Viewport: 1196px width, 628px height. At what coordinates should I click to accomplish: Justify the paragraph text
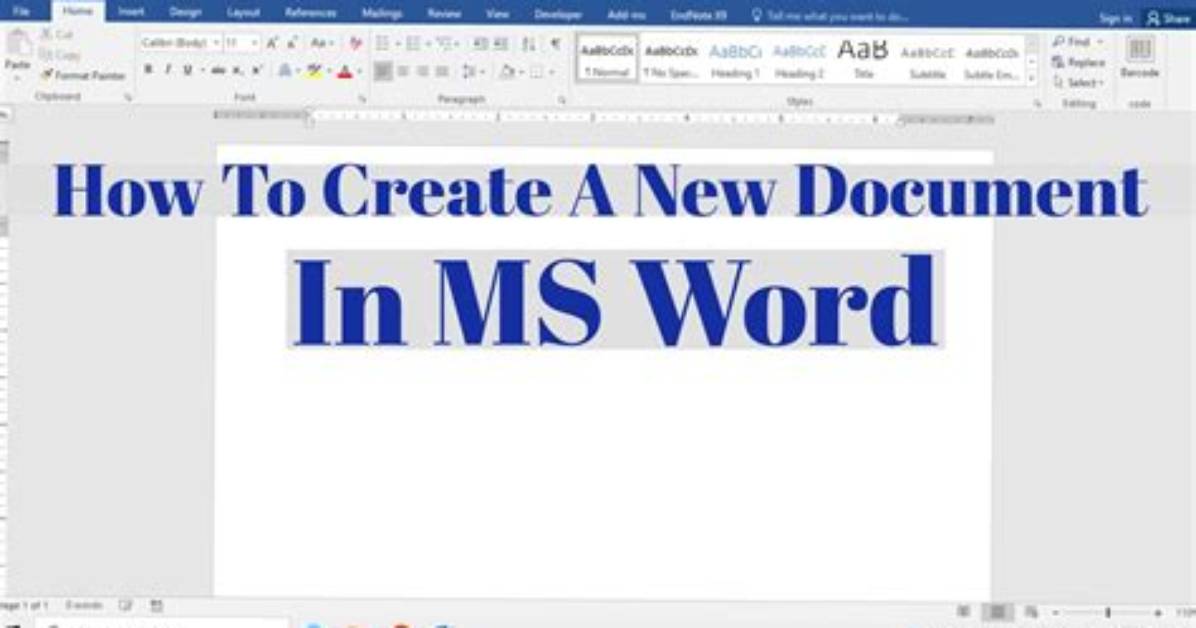(x=442, y=72)
